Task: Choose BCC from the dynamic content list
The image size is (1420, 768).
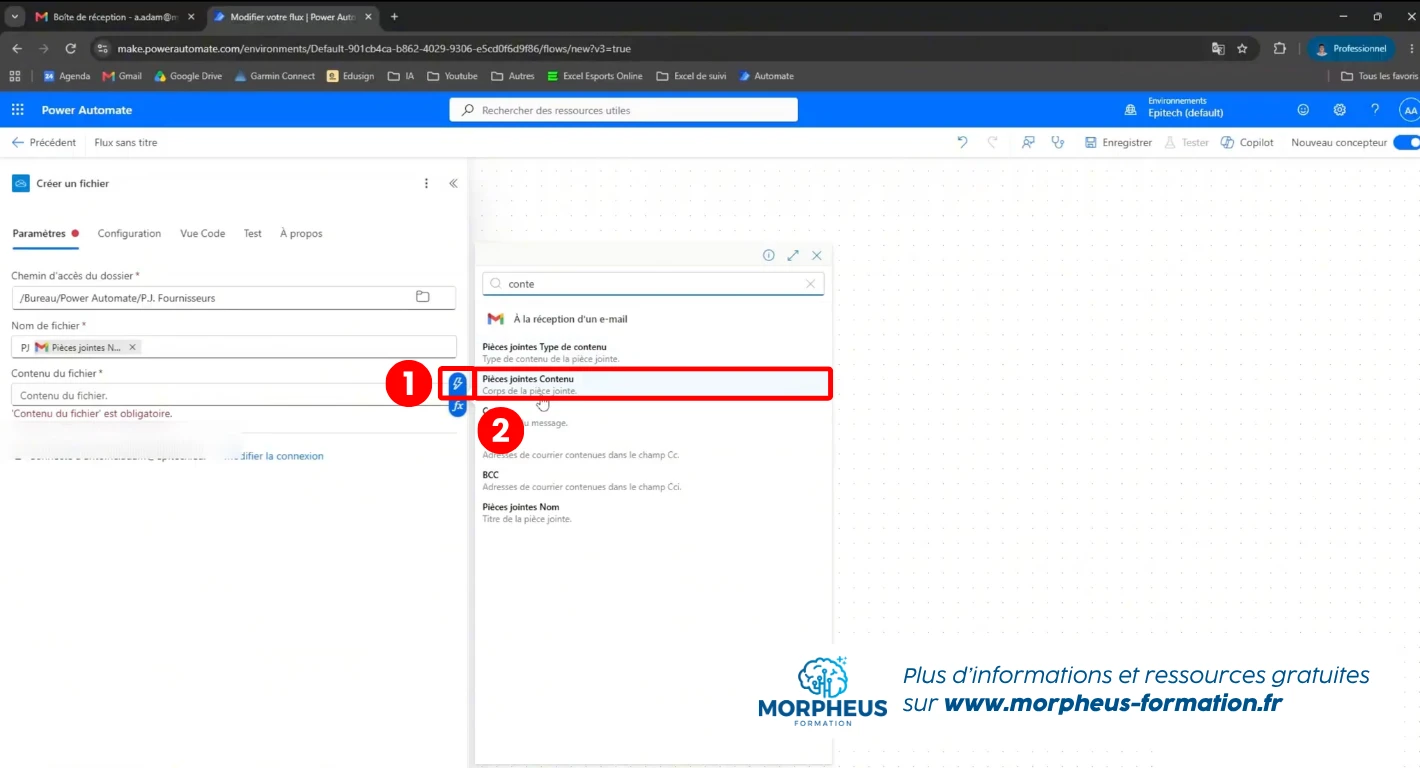Action: (655, 481)
